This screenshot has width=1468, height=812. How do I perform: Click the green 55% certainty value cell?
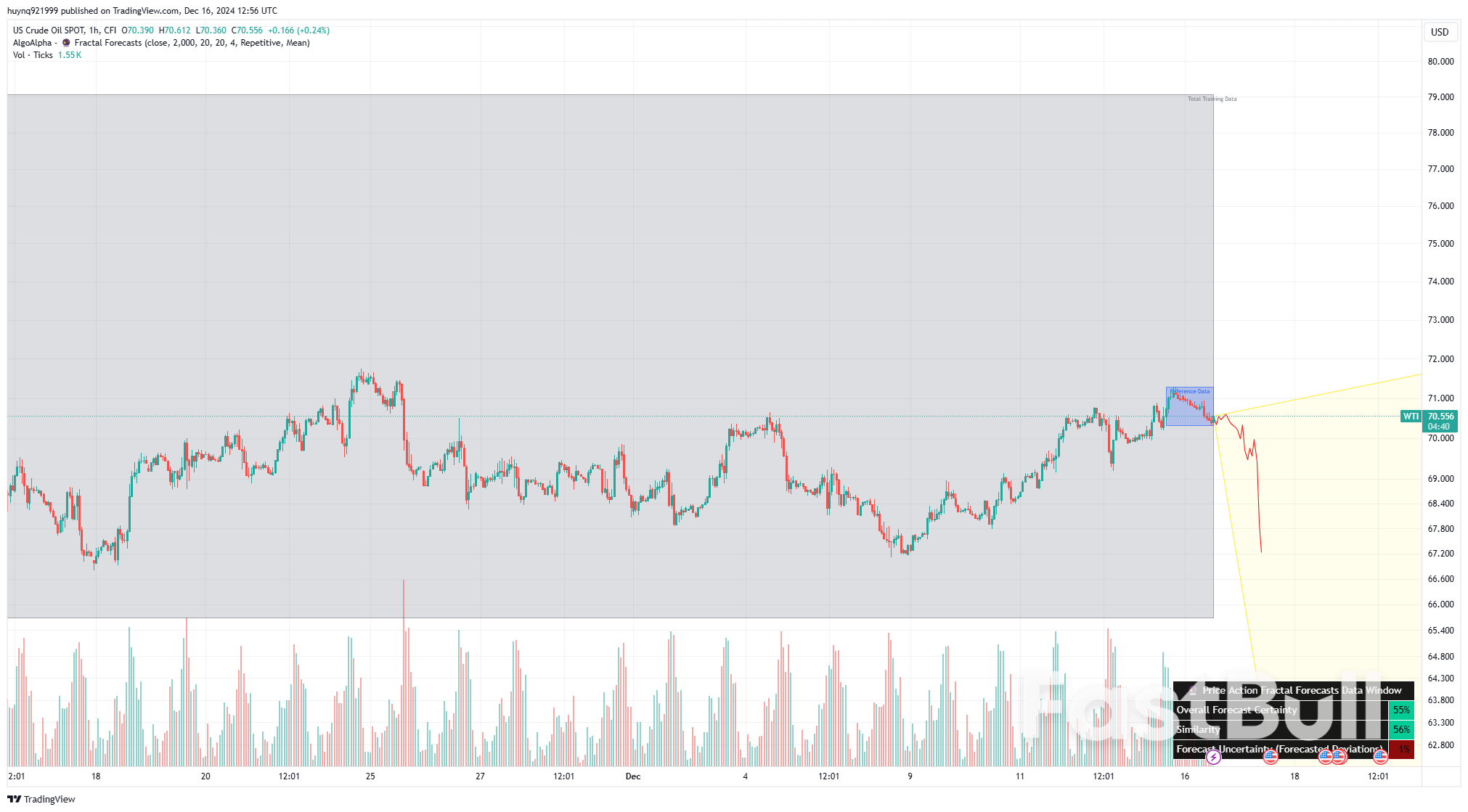pos(1401,710)
